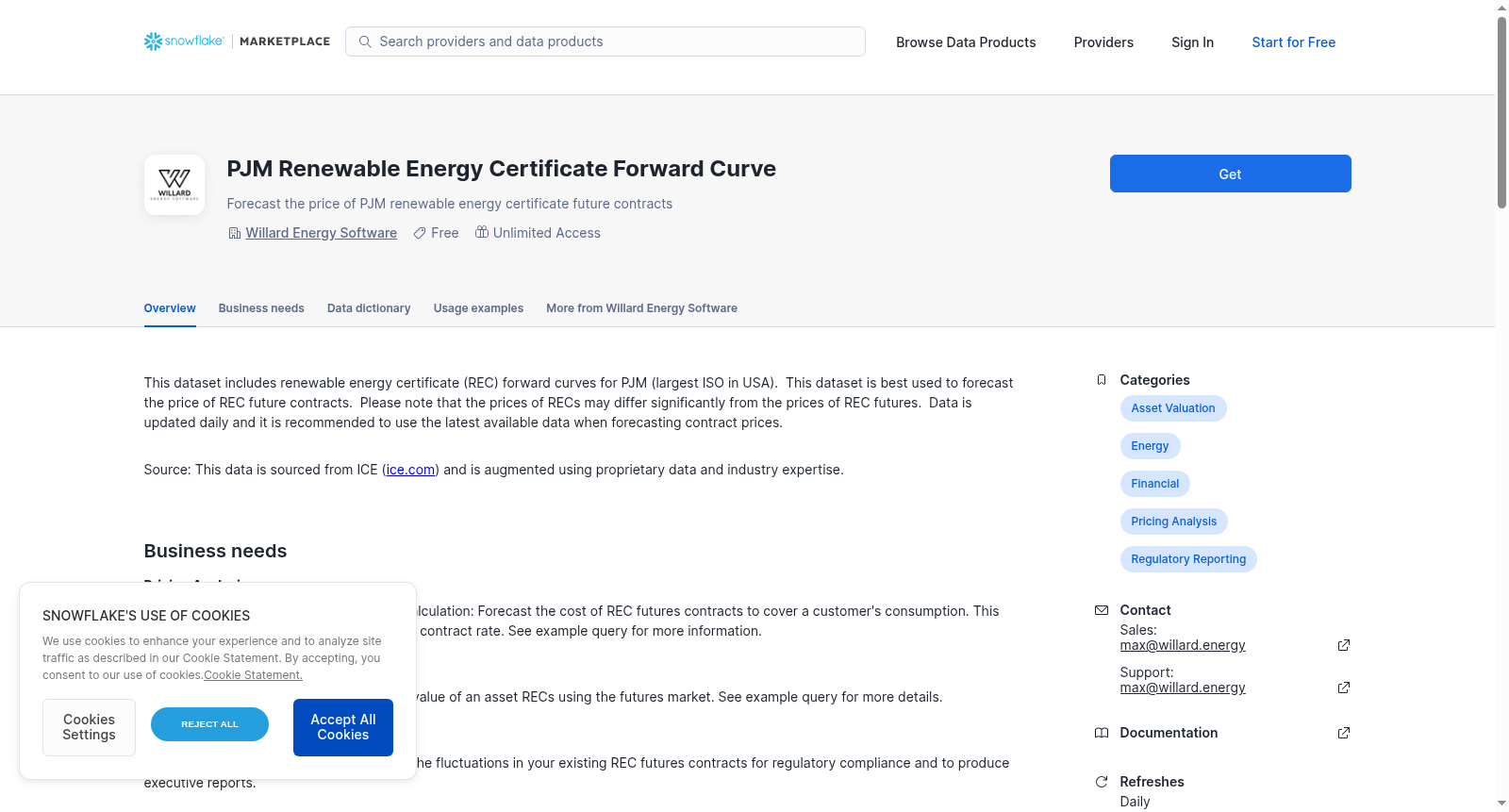Focus the search providers and data products field
Image resolution: width=1509 pixels, height=812 pixels.
tap(605, 41)
